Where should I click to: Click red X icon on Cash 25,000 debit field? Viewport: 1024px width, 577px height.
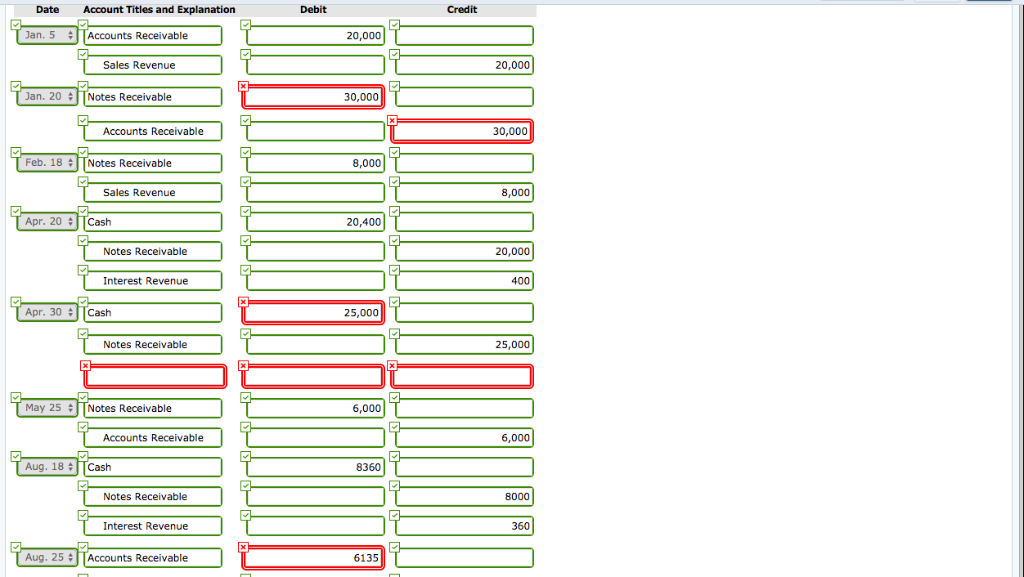pyautogui.click(x=243, y=303)
